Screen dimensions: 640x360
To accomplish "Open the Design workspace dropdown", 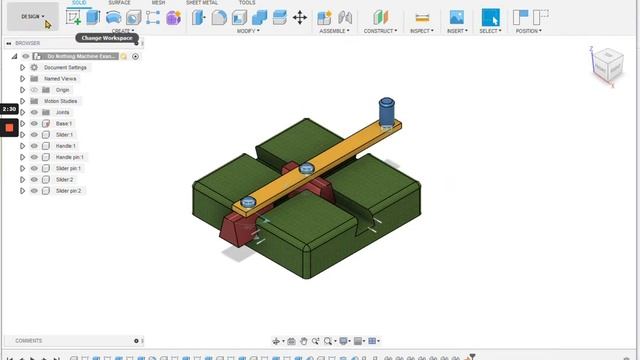I will pyautogui.click(x=33, y=16).
